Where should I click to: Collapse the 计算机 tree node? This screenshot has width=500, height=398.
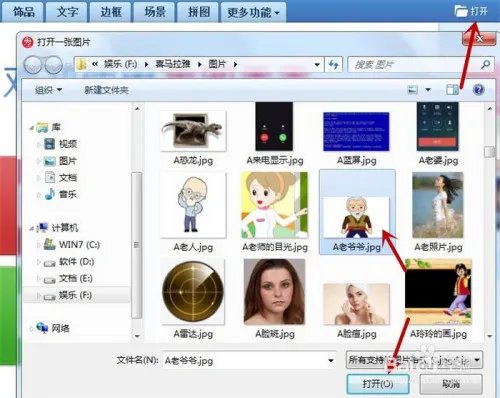pos(32,229)
